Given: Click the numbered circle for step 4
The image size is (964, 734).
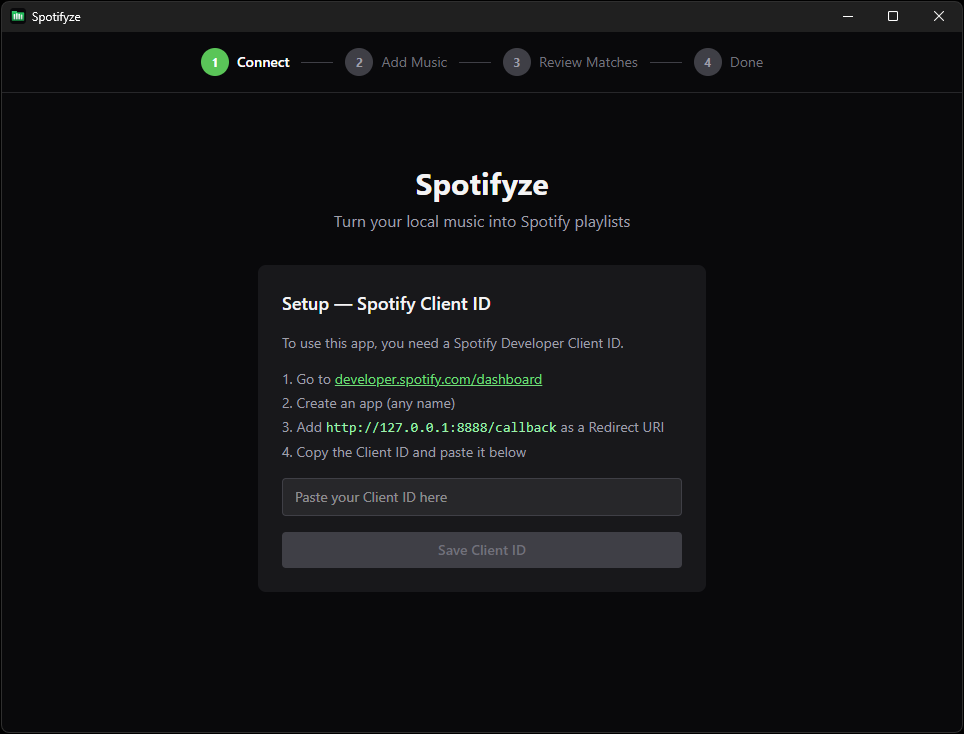Looking at the screenshot, I should coord(707,62).
